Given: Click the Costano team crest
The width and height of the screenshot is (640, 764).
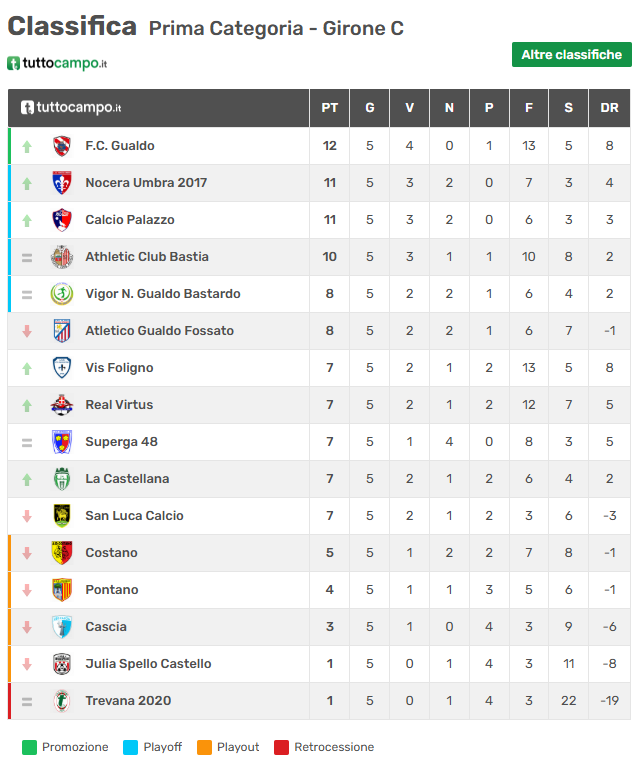Looking at the screenshot, I should pyautogui.click(x=62, y=553).
